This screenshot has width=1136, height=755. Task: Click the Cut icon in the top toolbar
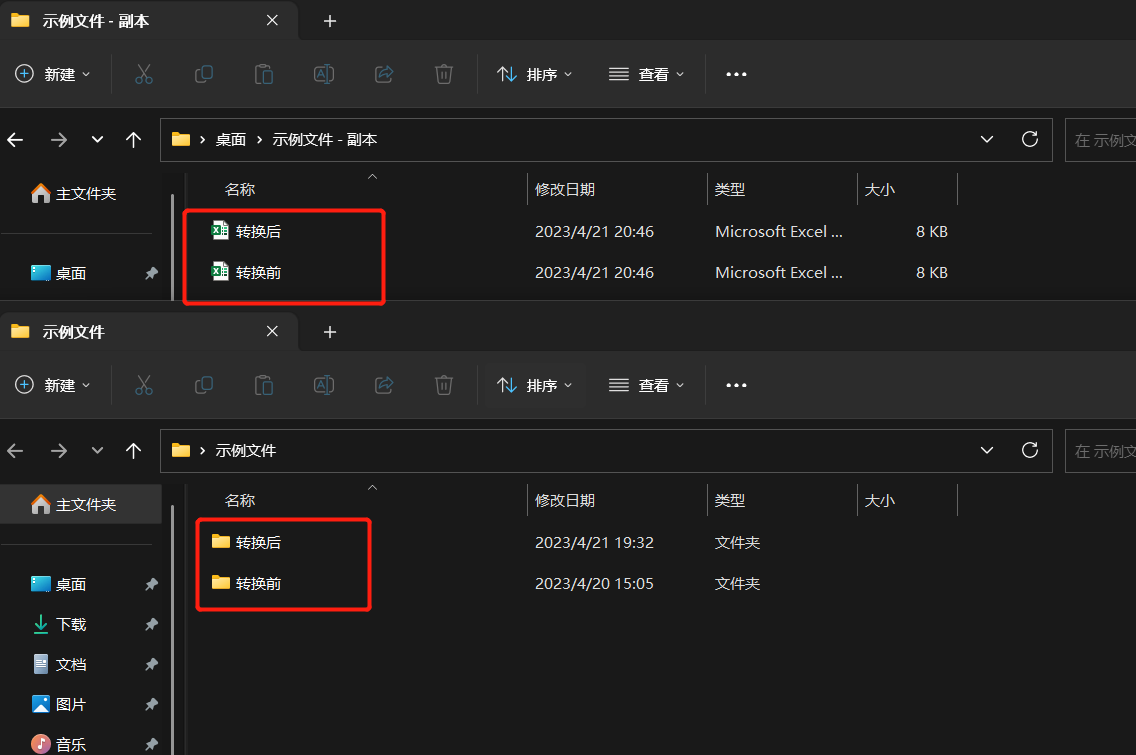click(x=143, y=74)
